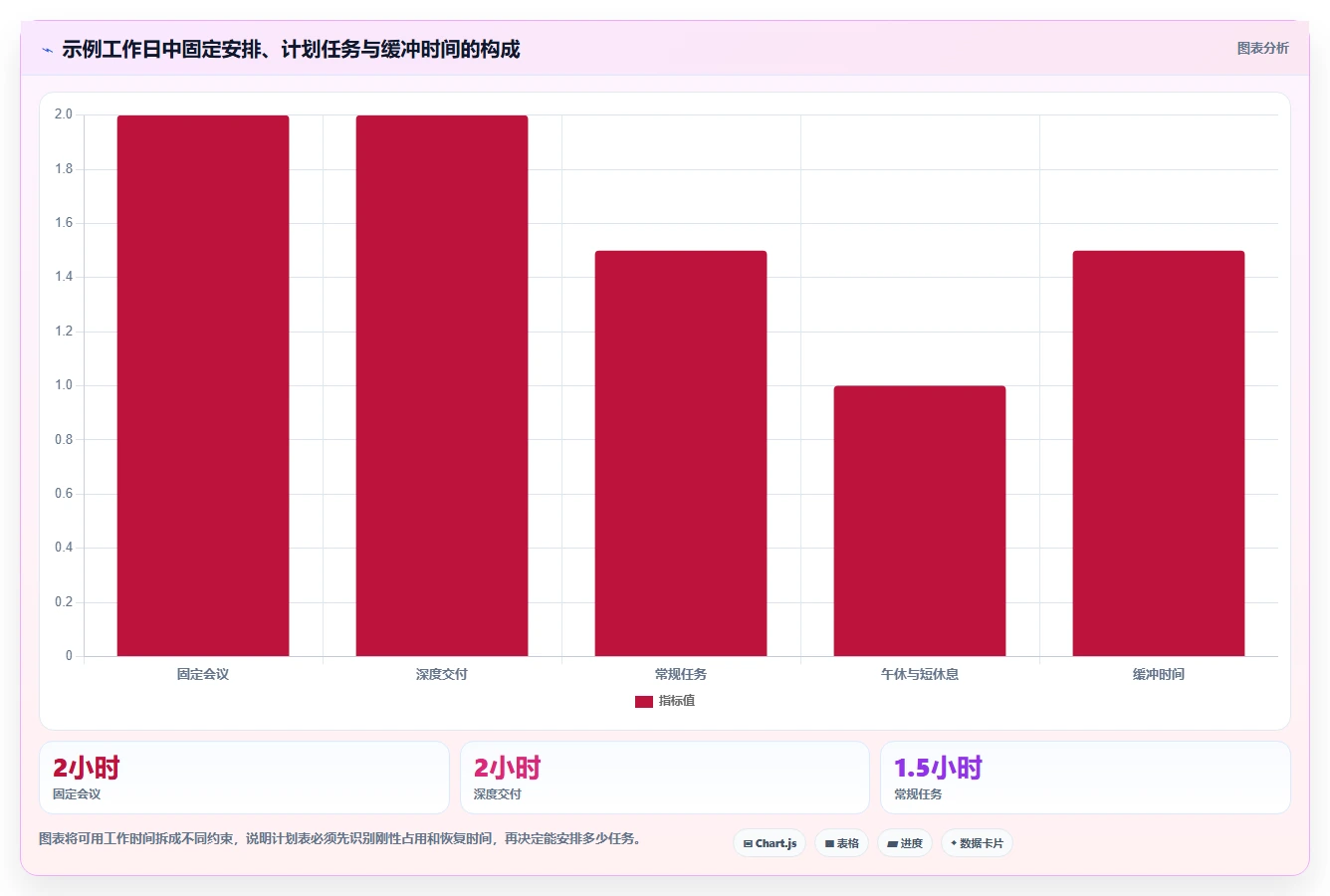Click the 常规任务 x-axis label
1330x896 pixels.
pyautogui.click(x=681, y=674)
